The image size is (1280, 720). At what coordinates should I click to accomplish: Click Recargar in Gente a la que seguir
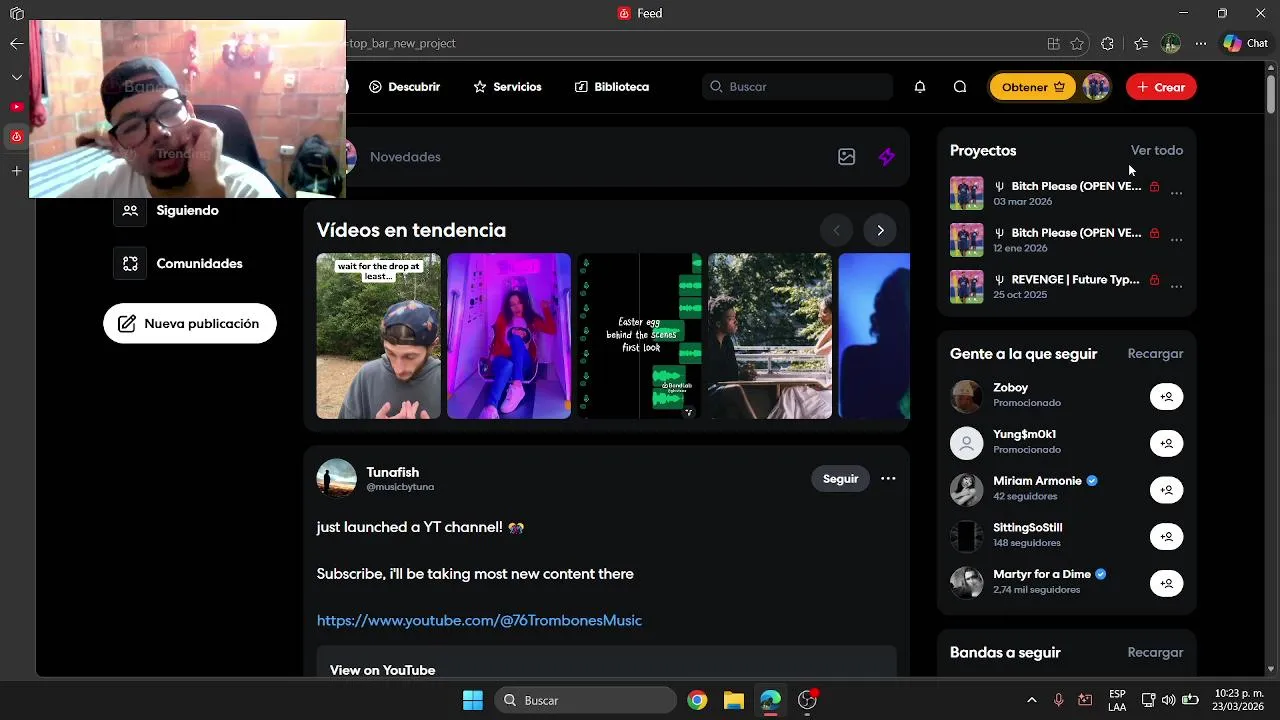1155,354
